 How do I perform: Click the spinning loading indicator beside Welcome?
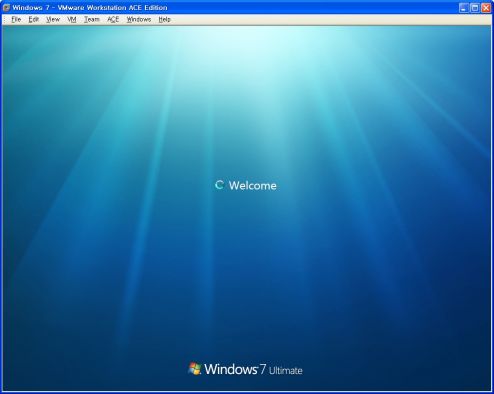click(x=219, y=185)
